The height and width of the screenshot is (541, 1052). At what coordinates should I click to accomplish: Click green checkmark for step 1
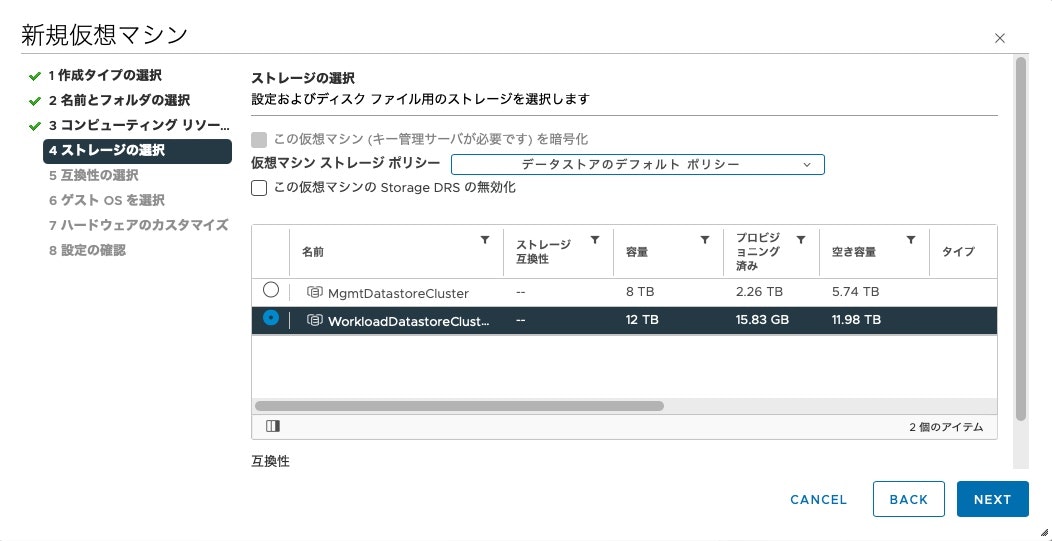35,76
